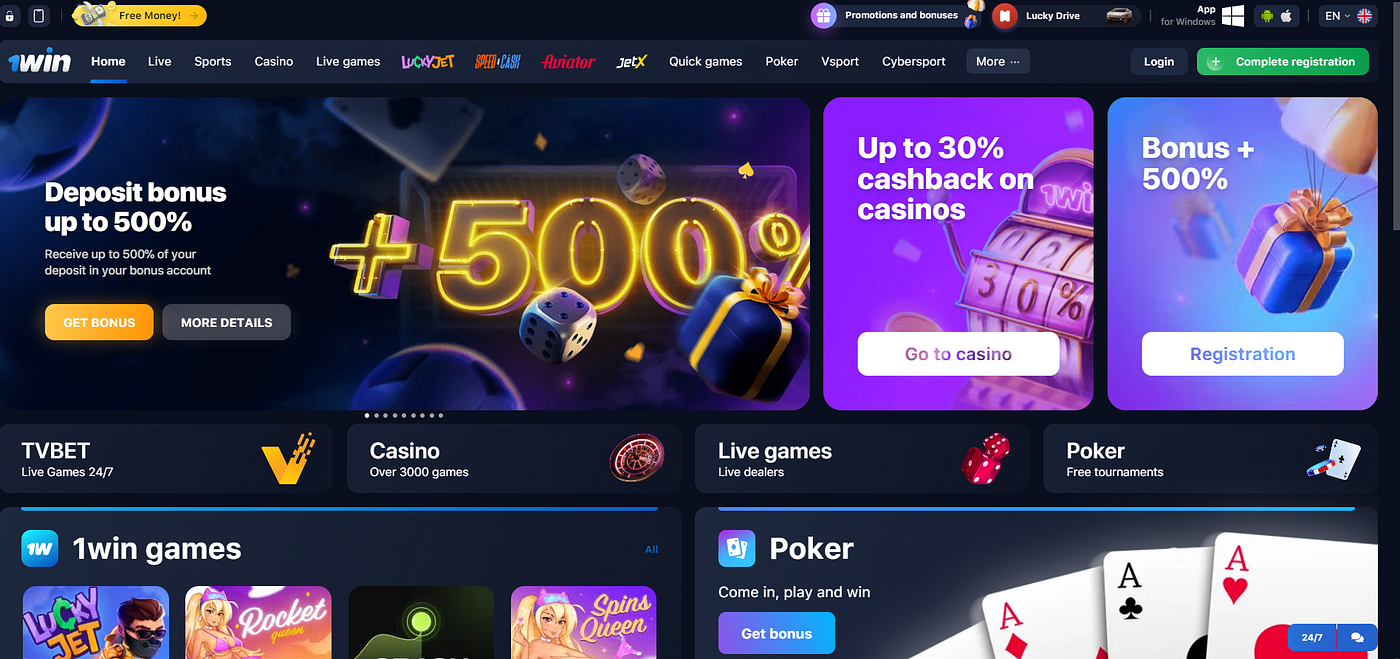Switch to the Sports tab
This screenshot has height=659, width=1400.
click(x=213, y=61)
